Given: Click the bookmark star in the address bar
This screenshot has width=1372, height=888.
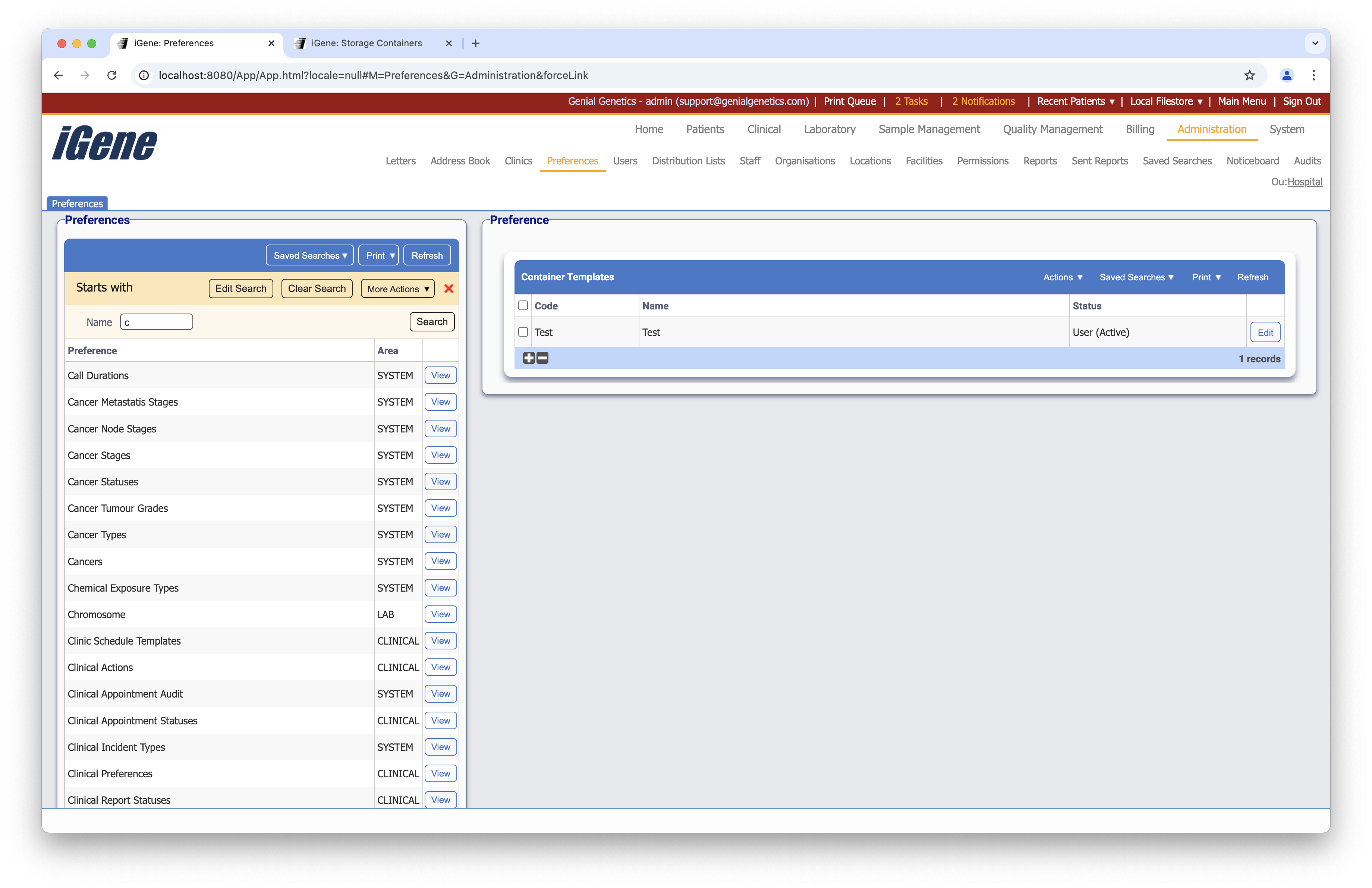Looking at the screenshot, I should tap(1249, 75).
